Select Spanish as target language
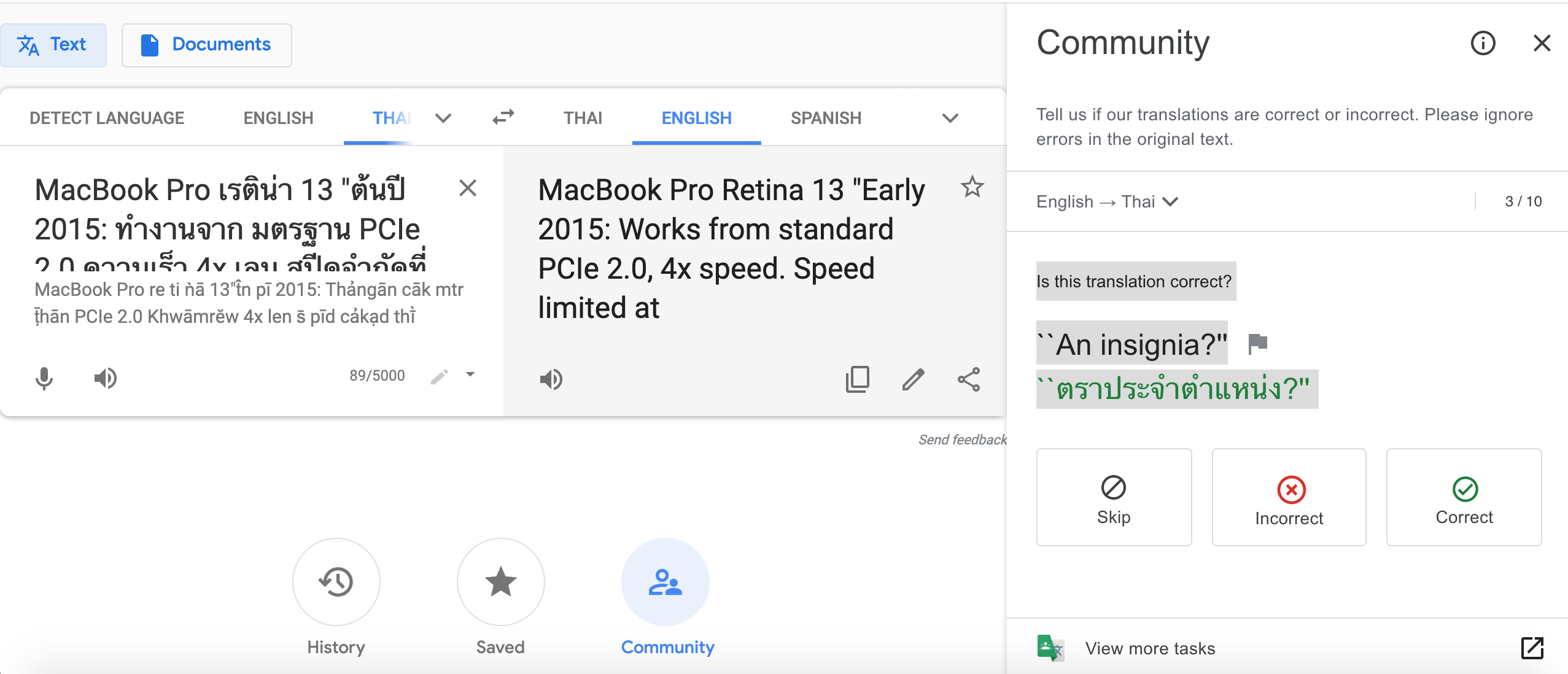Screen dimensions: 1568x674 point(826,118)
